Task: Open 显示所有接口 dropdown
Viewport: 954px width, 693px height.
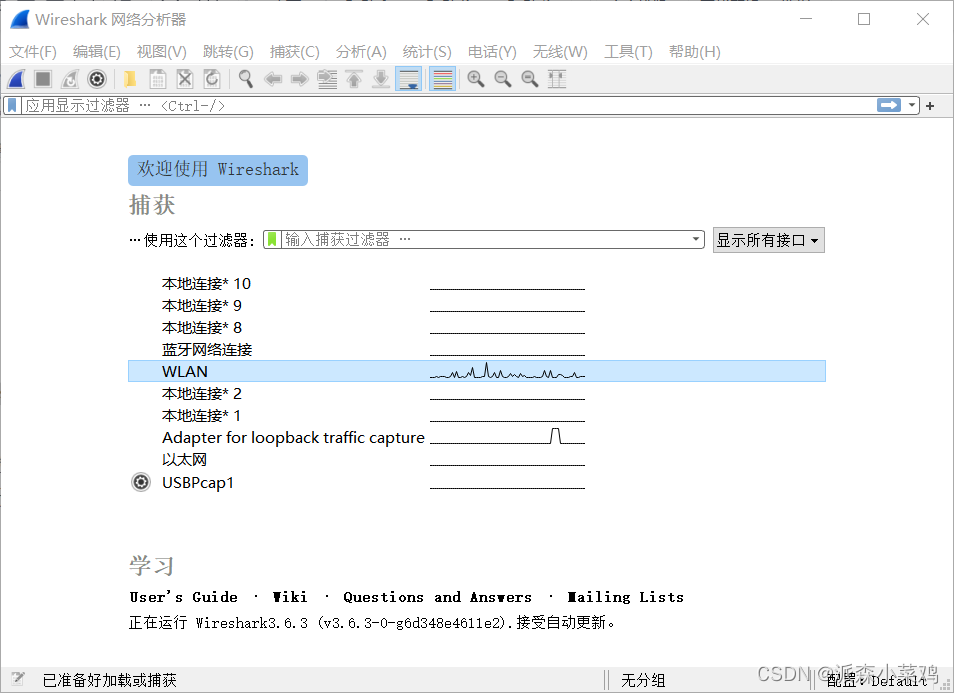Action: 769,240
